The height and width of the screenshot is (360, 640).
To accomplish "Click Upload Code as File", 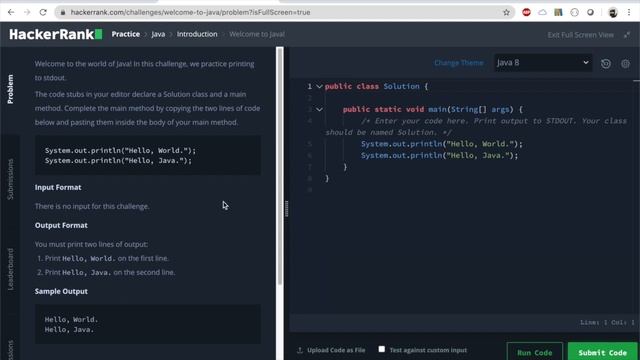I will click(336, 350).
